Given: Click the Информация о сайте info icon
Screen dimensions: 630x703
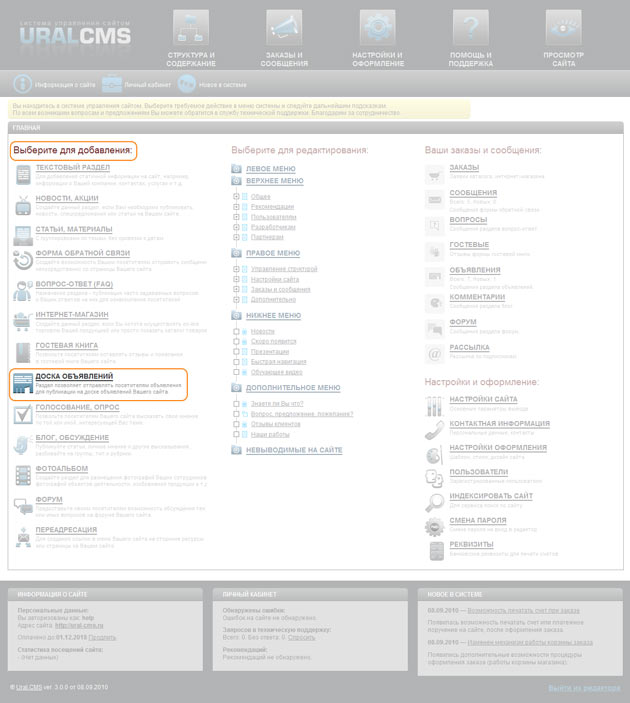Looking at the screenshot, I should pos(23,86).
